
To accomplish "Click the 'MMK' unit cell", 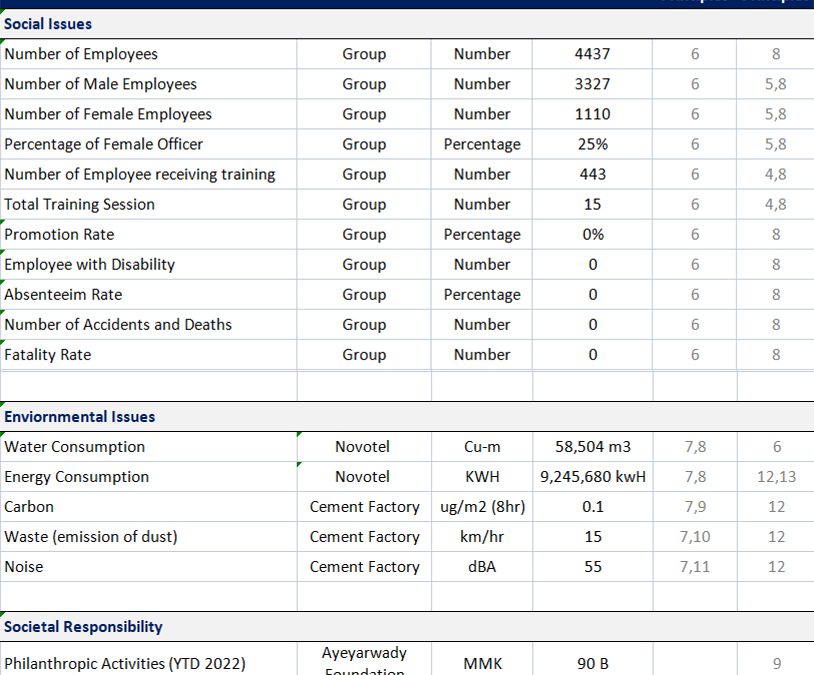I will click(482, 659).
